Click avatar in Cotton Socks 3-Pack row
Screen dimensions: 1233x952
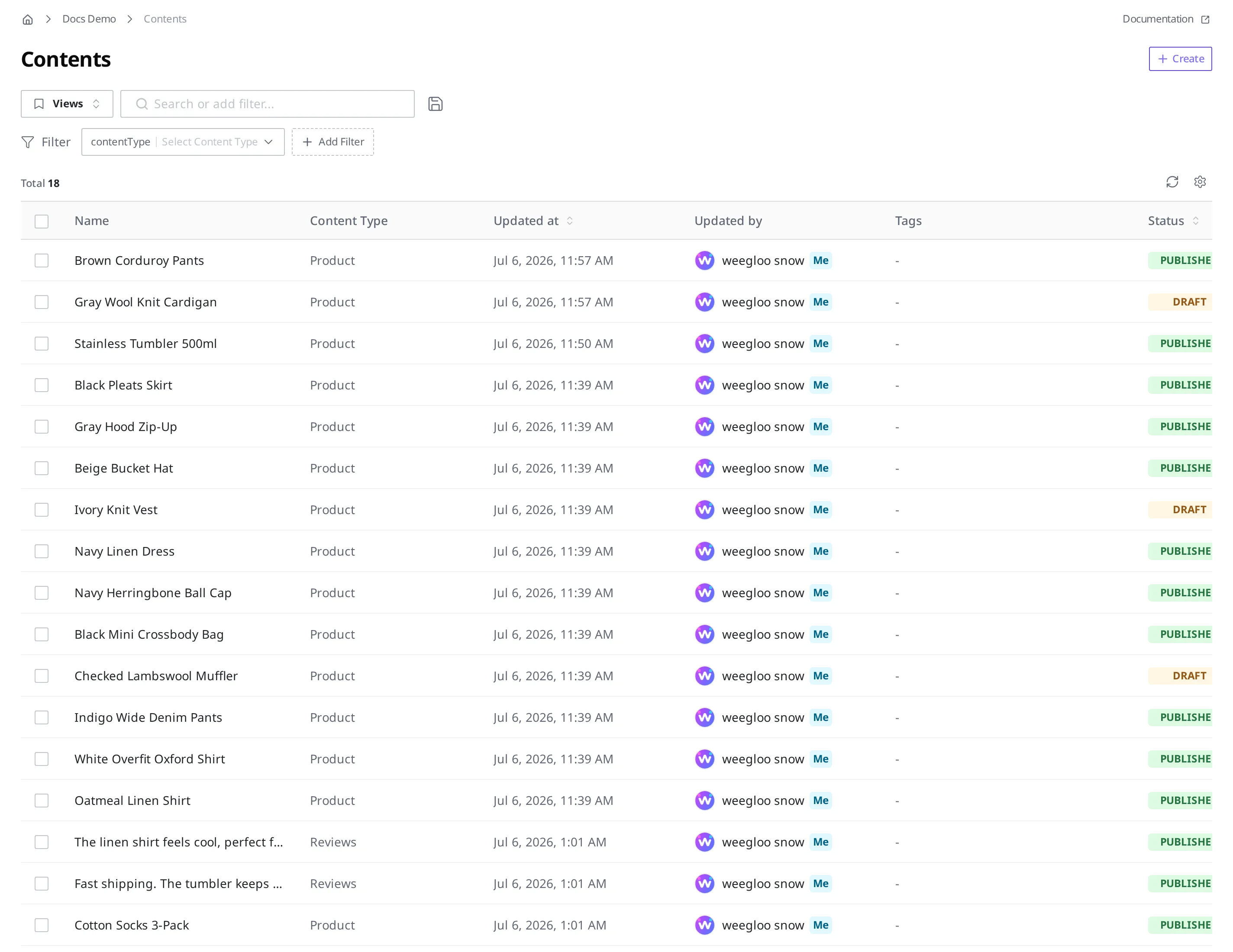click(x=704, y=925)
